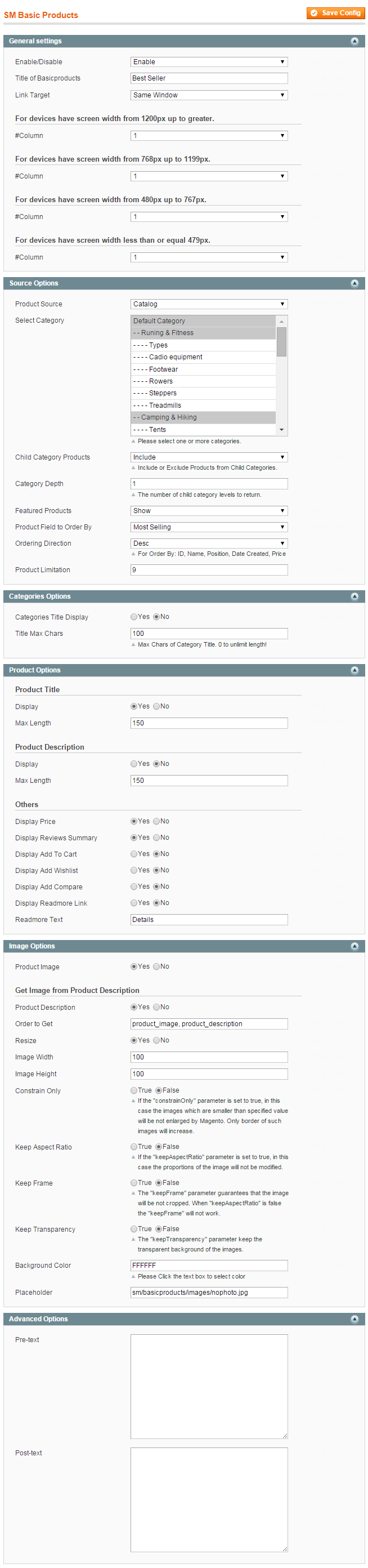Click the Title Max Chars field
This screenshot has height=1568, width=368.
coord(209,634)
